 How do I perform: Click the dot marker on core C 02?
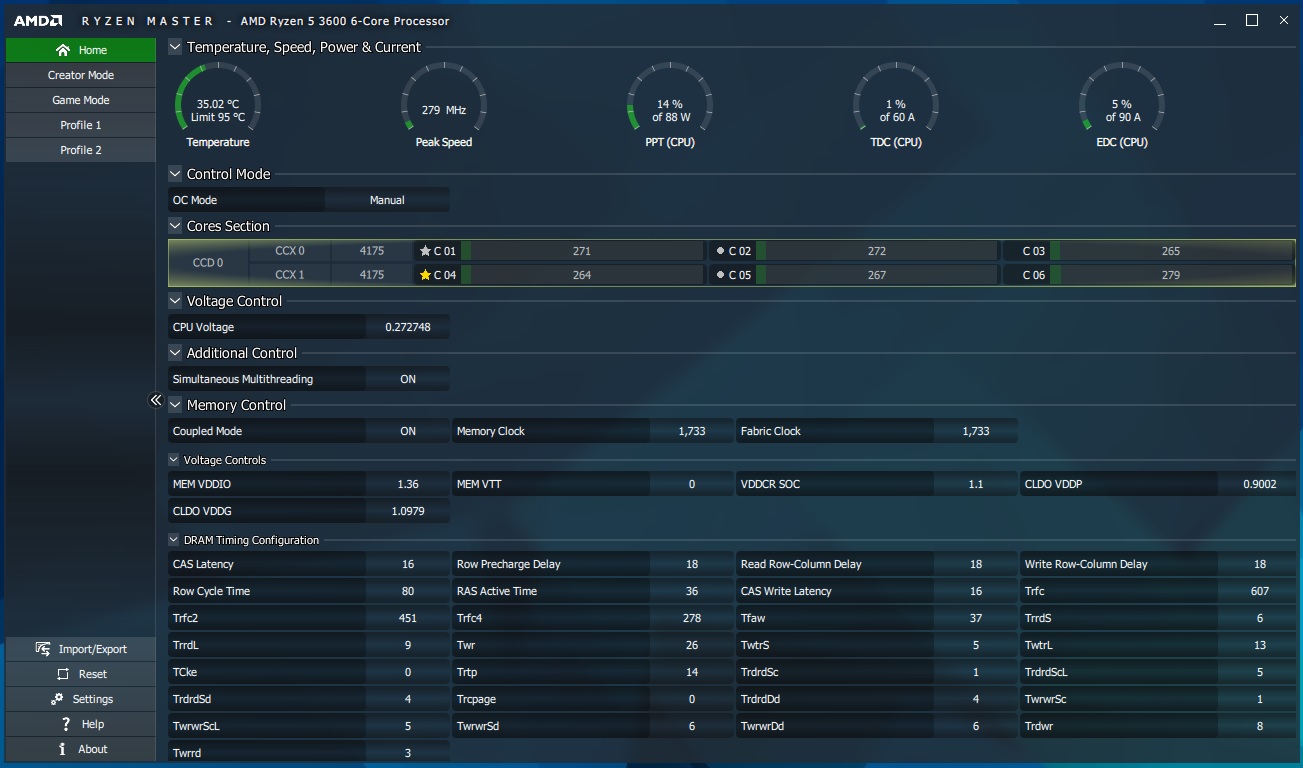coord(720,251)
